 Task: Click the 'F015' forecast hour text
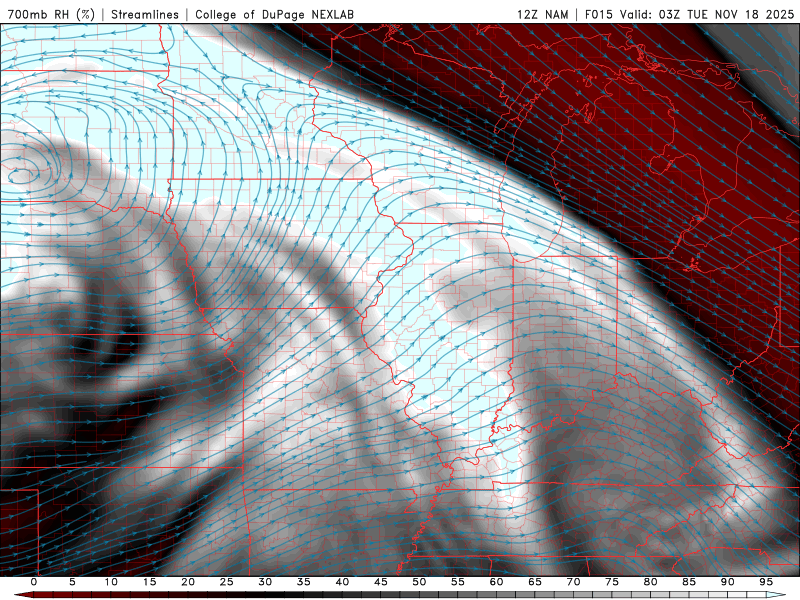point(598,14)
